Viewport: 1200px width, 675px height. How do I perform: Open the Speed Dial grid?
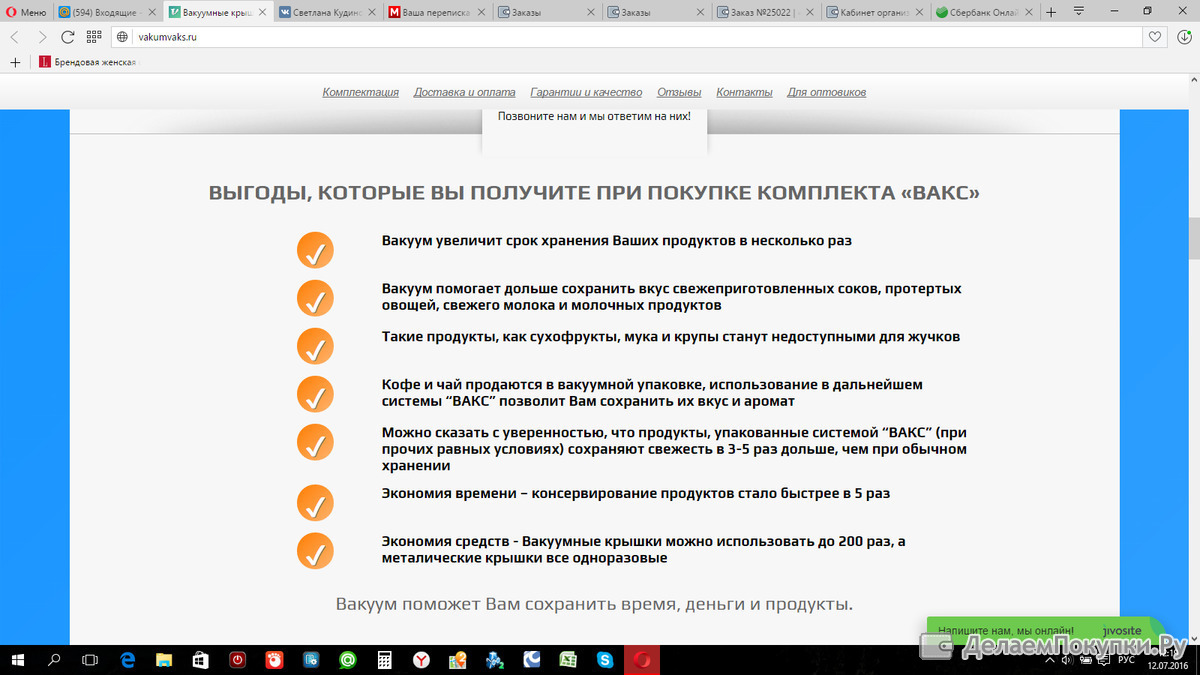(x=94, y=37)
